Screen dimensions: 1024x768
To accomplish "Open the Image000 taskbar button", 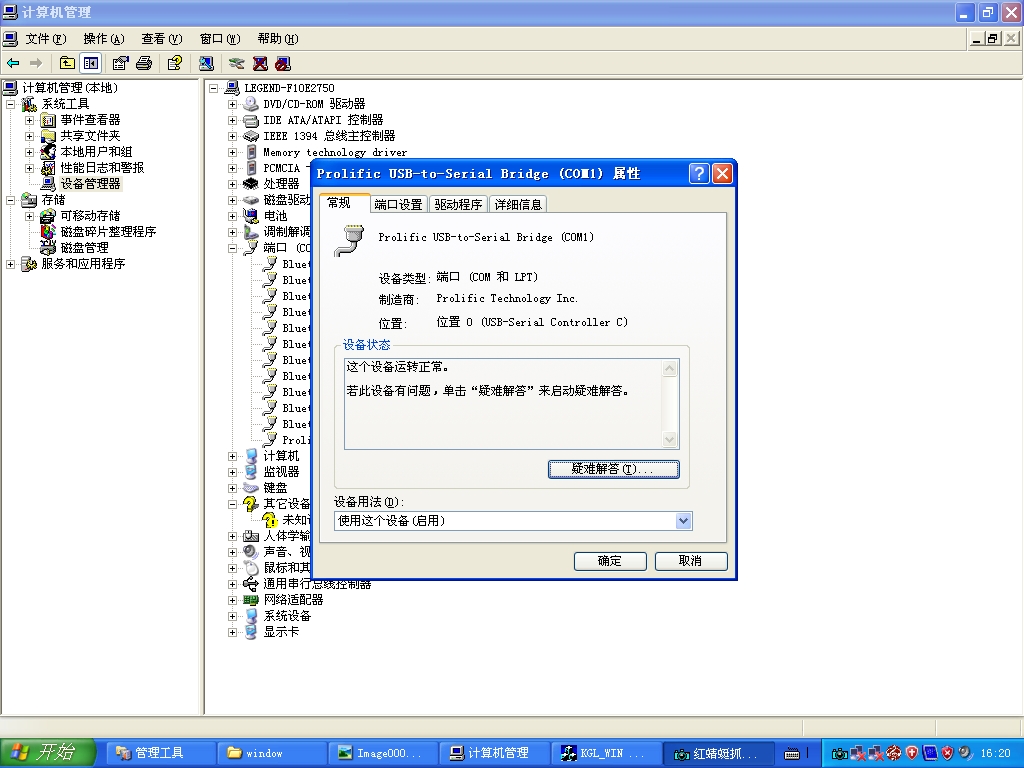I will (381, 754).
